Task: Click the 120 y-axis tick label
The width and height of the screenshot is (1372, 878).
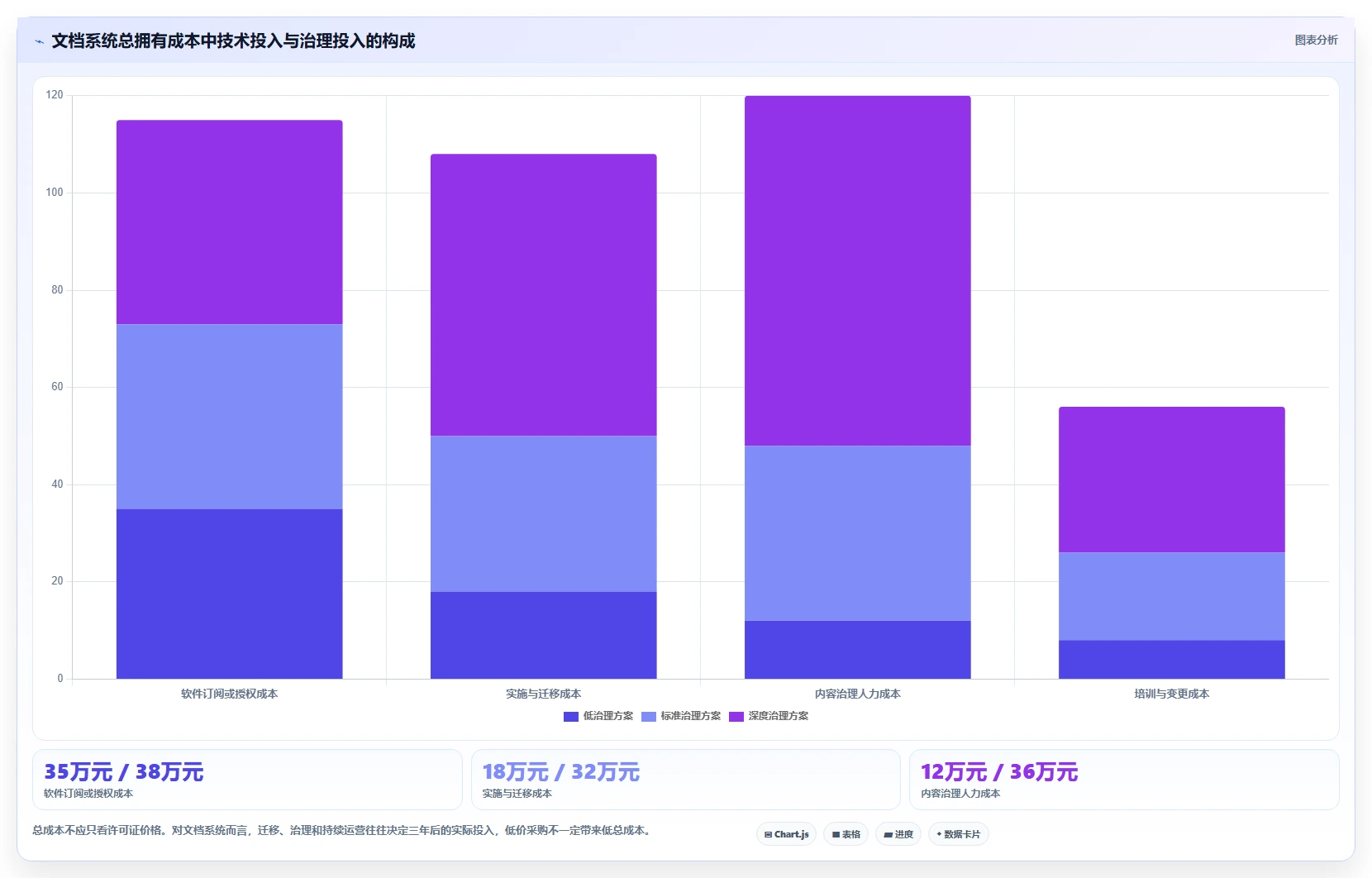Action: tap(55, 95)
